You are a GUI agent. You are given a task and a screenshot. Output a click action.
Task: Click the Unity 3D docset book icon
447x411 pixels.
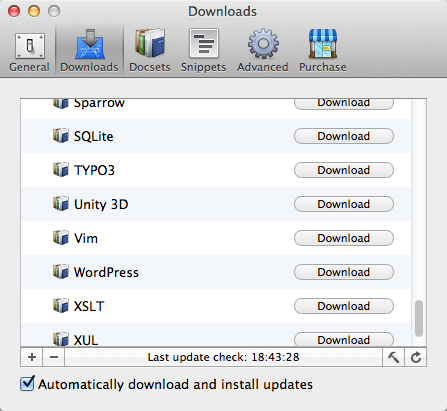(x=61, y=204)
